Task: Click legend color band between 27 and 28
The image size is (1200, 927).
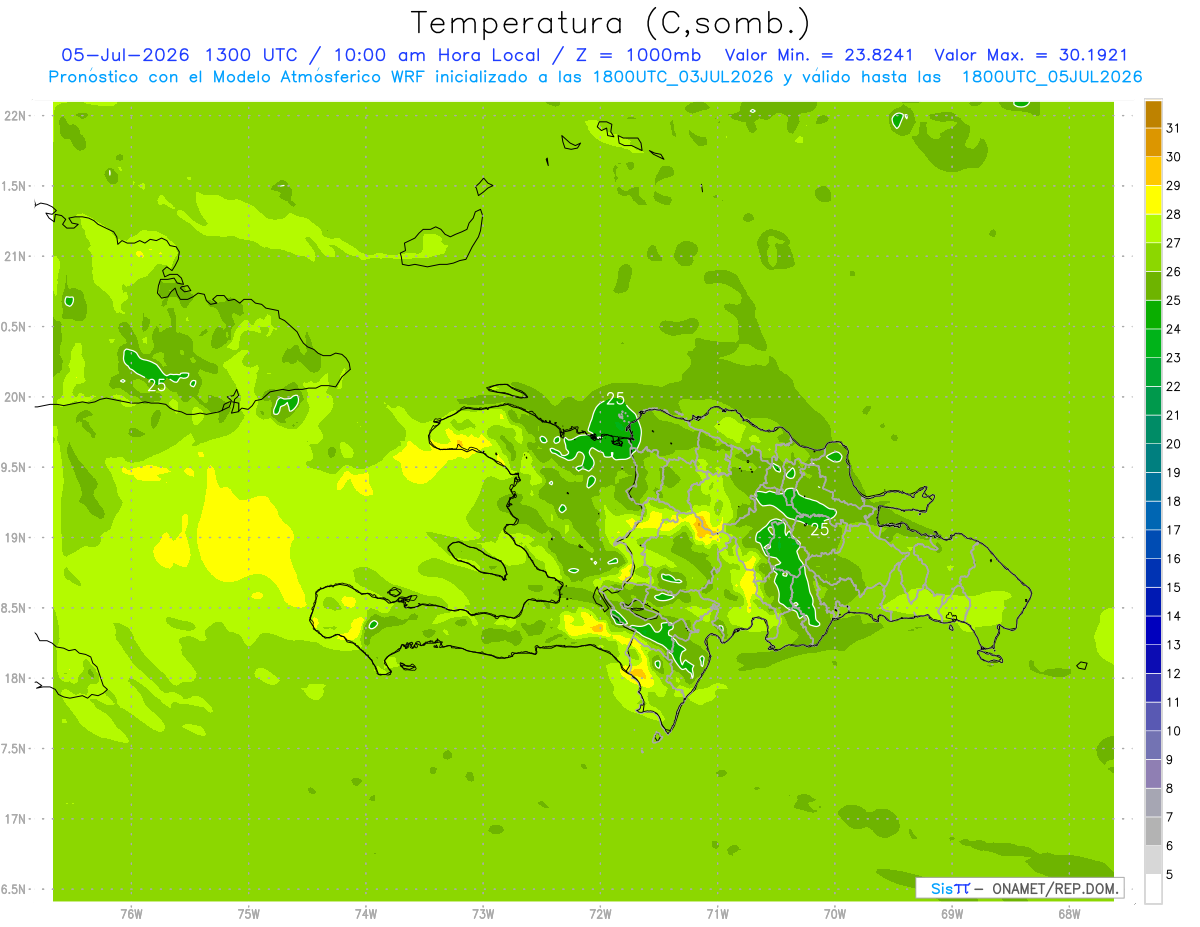Action: click(1153, 229)
